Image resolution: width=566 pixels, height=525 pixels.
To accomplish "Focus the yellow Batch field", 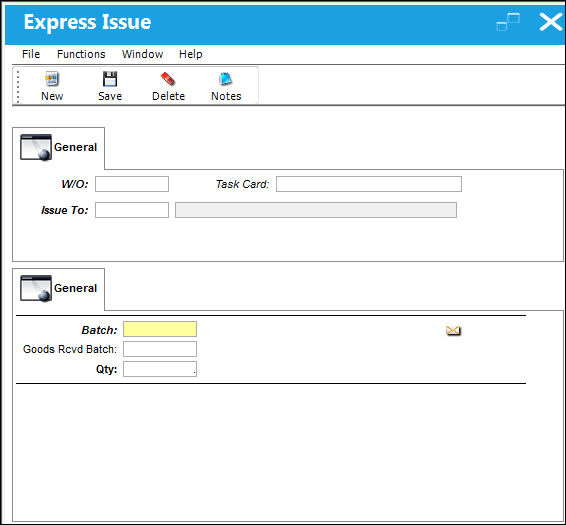I will coord(160,329).
